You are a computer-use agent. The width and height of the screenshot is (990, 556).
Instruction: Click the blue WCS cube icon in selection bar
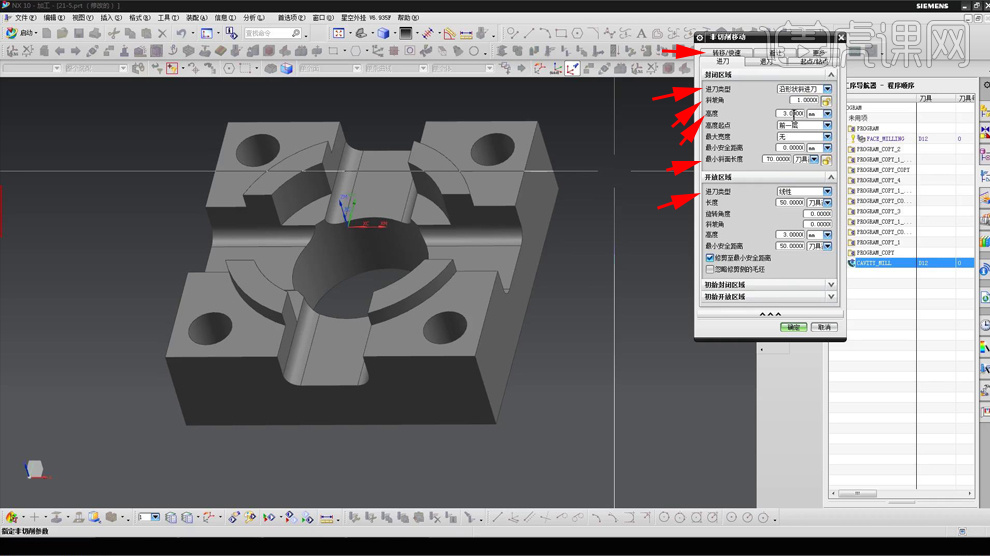(x=287, y=68)
